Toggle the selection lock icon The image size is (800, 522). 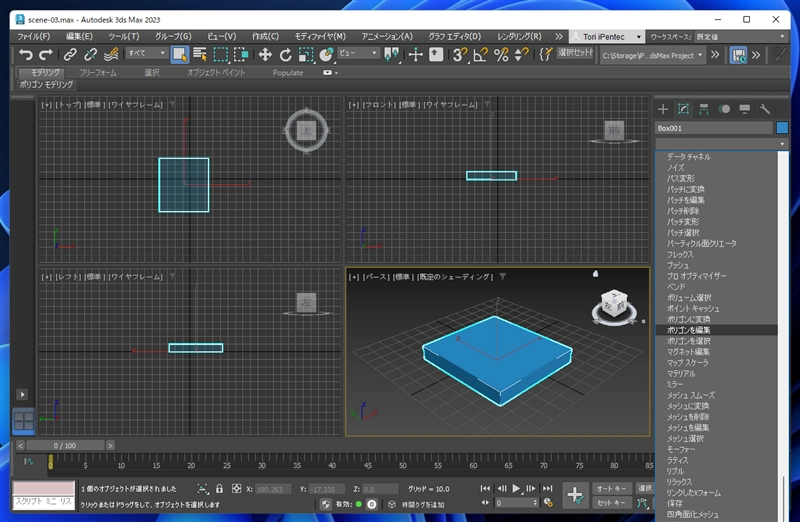coord(219,489)
